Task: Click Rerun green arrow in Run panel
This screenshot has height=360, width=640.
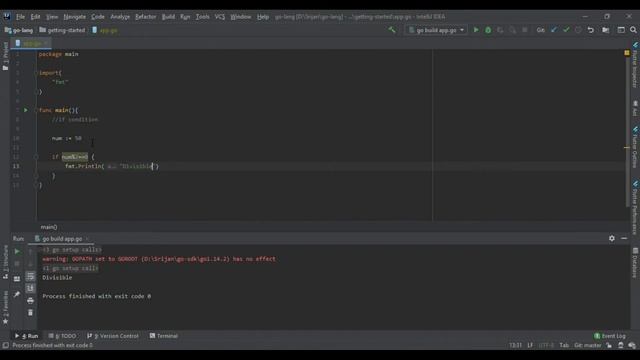Action: pyautogui.click(x=17, y=251)
